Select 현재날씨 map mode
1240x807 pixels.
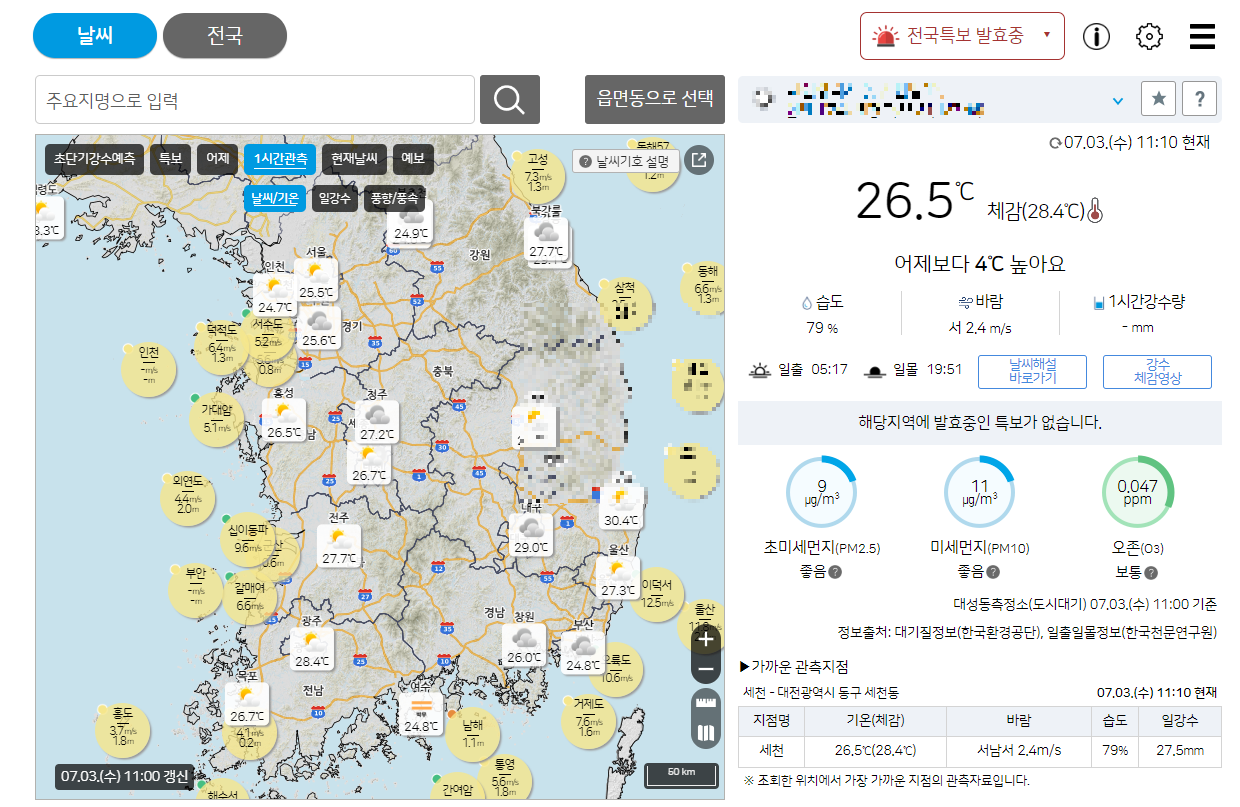tap(355, 159)
